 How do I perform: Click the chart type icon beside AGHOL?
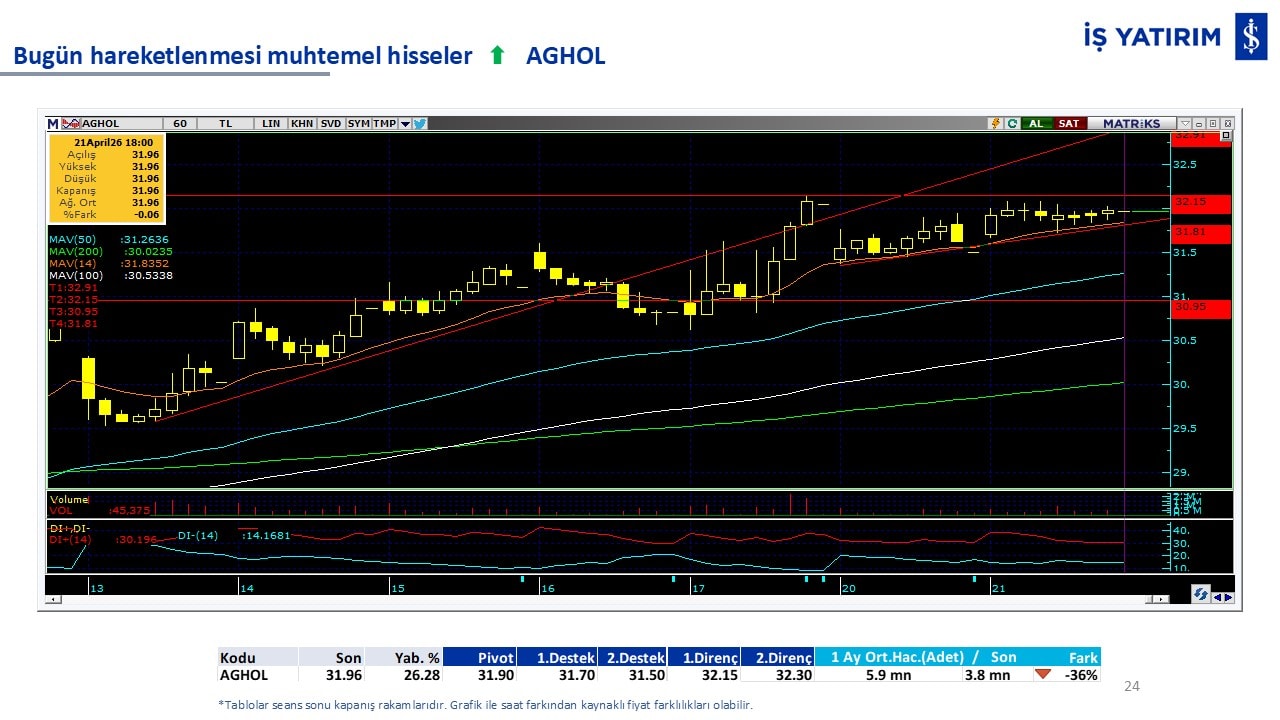[x=70, y=124]
